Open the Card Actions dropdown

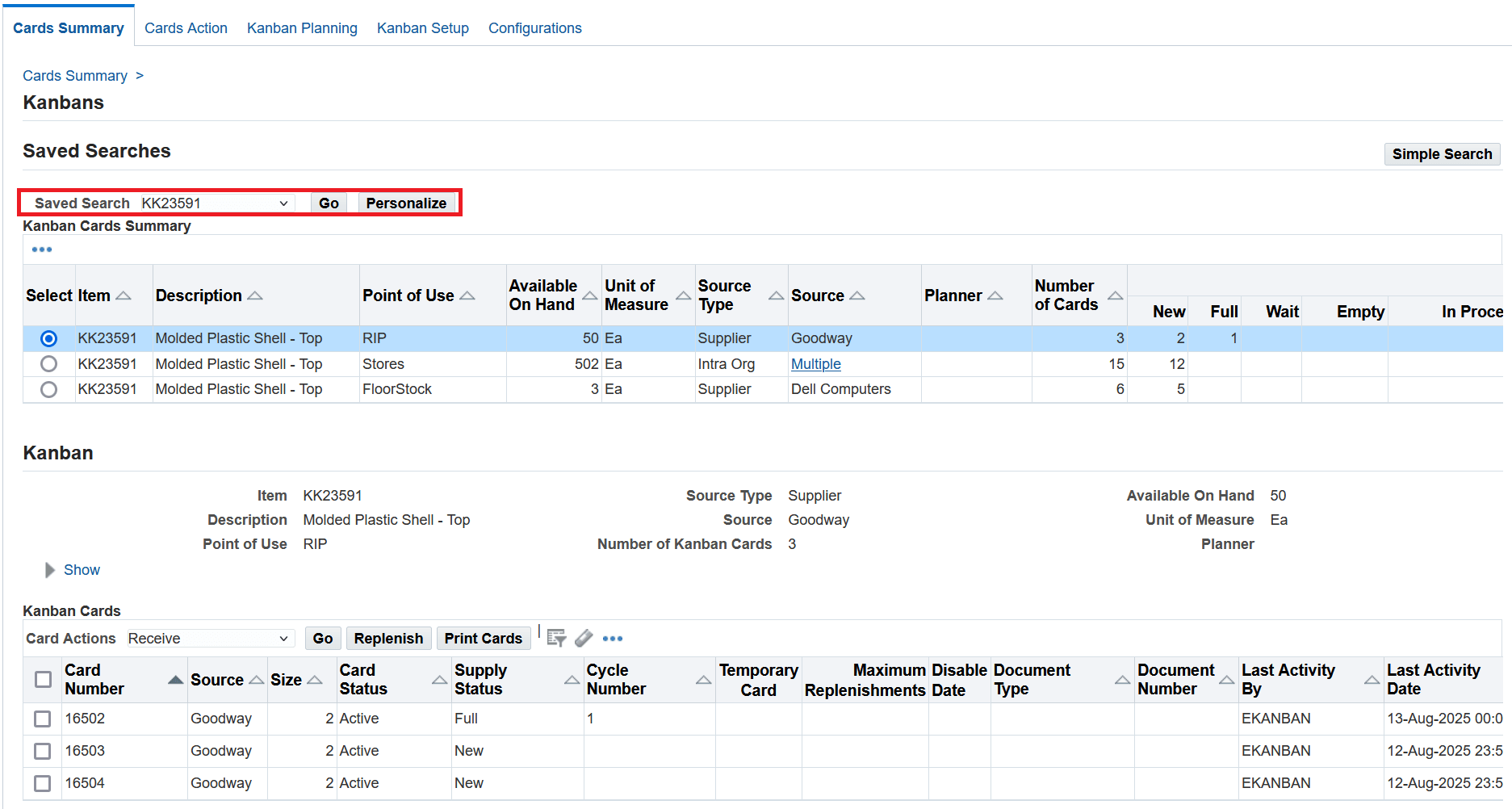pyautogui.click(x=208, y=639)
